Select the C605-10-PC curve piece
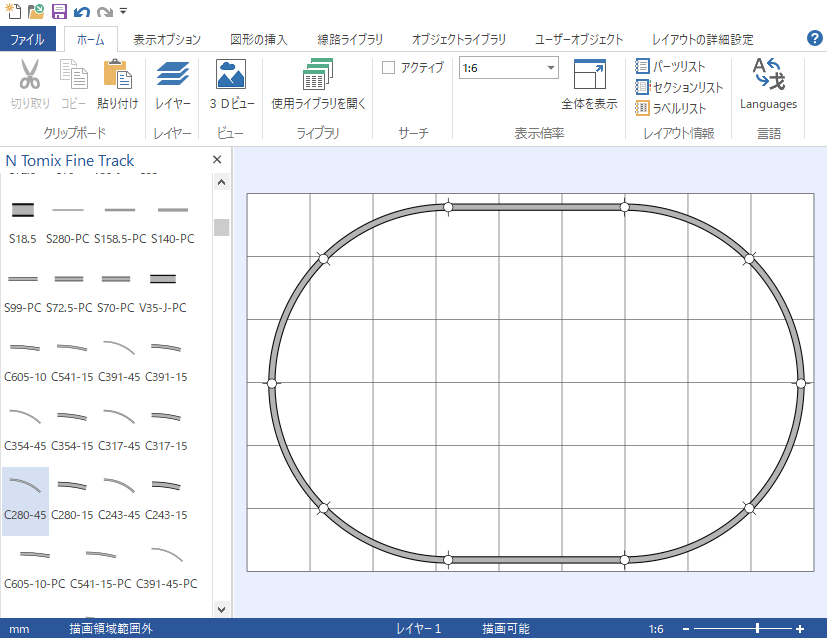This screenshot has width=827, height=638. pyautogui.click(x=35, y=567)
